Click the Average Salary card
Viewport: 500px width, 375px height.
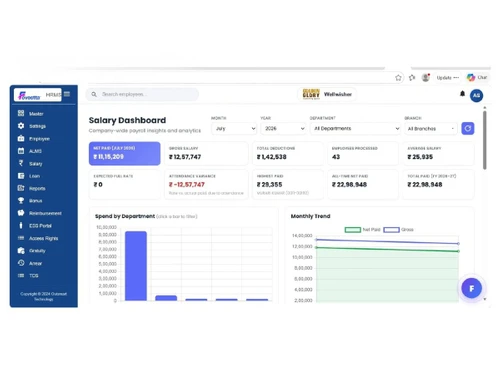(438, 153)
